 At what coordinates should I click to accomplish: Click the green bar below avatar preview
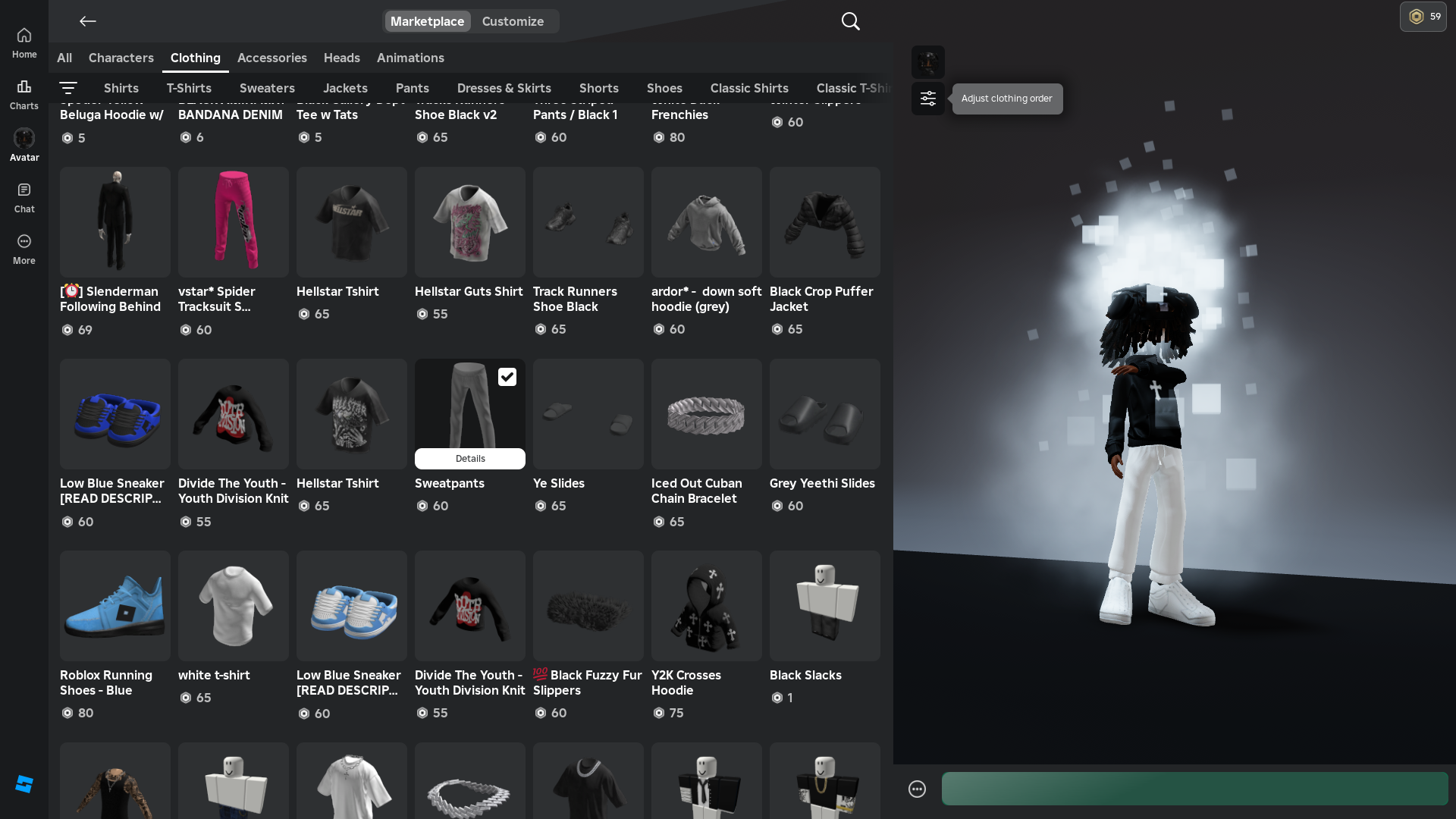click(x=1194, y=789)
